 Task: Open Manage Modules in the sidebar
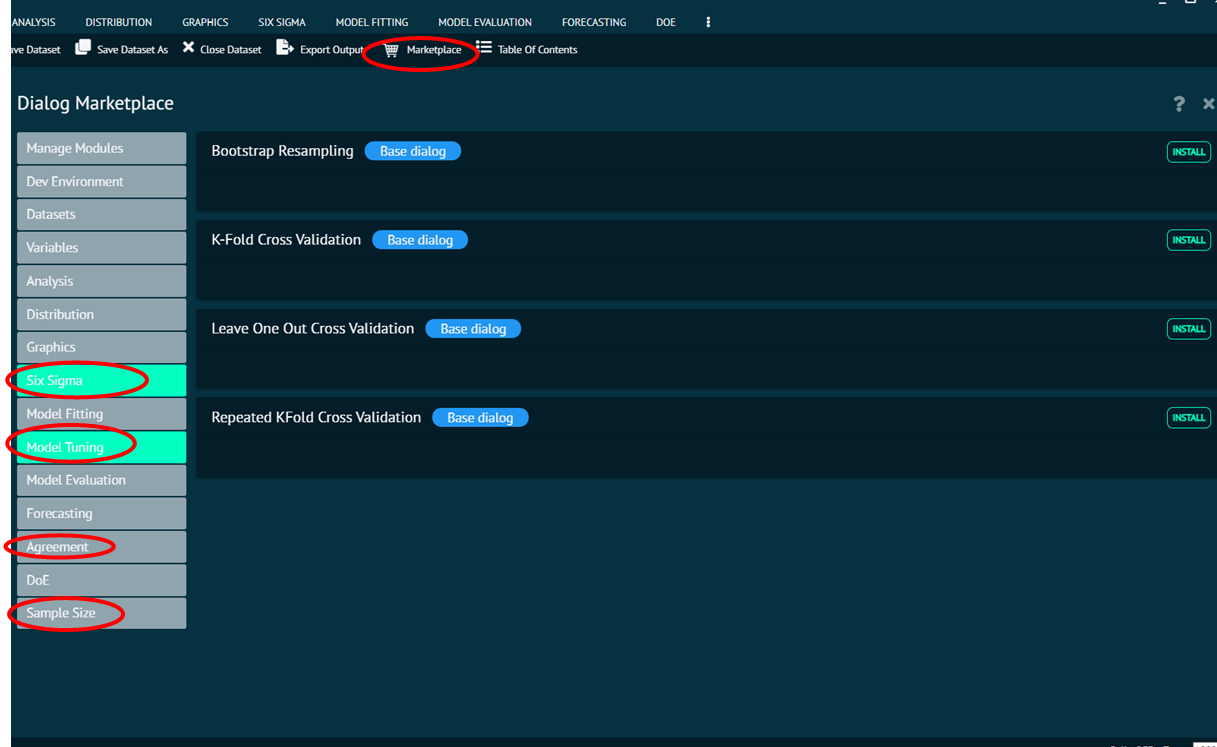point(100,148)
